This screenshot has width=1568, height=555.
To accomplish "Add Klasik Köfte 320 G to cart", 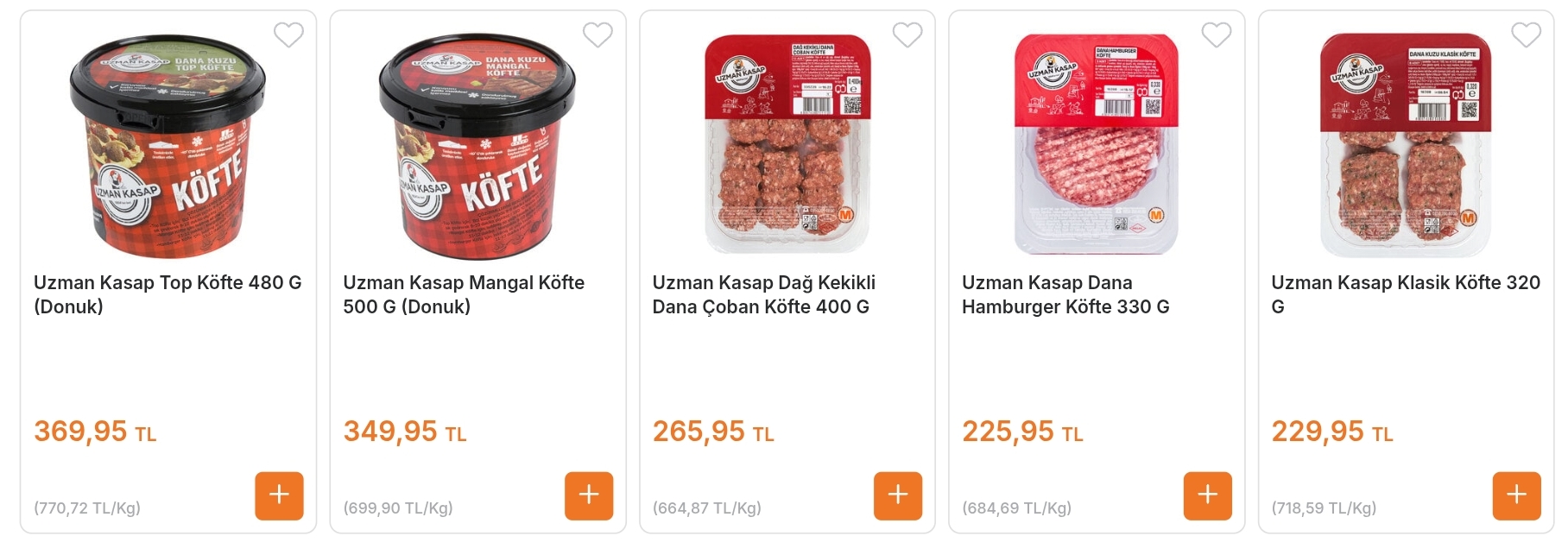I will [1517, 495].
